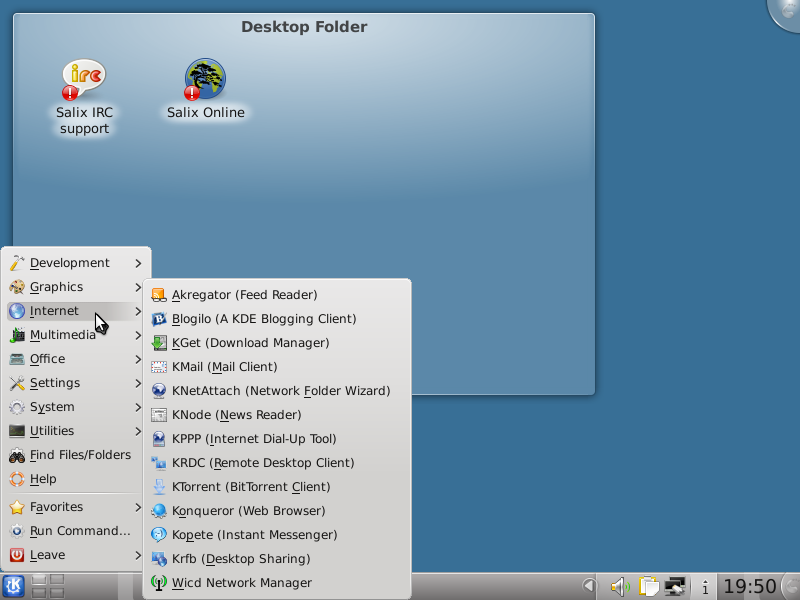Expand the Utilities submenu arrow
The width and height of the screenshot is (800, 600).
click(x=138, y=431)
